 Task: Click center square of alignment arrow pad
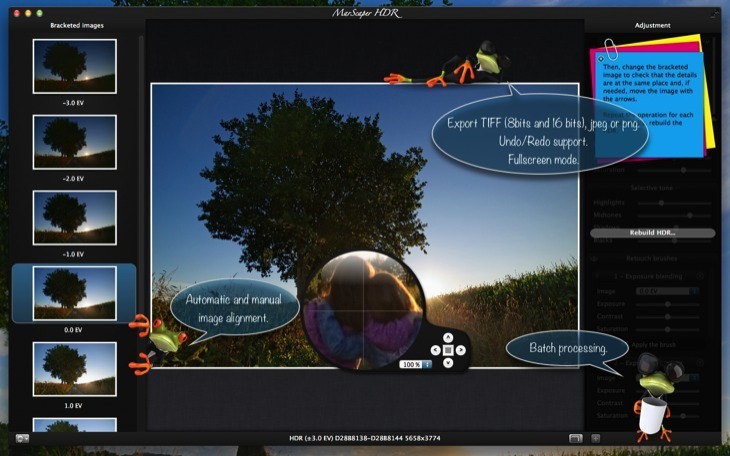click(448, 350)
